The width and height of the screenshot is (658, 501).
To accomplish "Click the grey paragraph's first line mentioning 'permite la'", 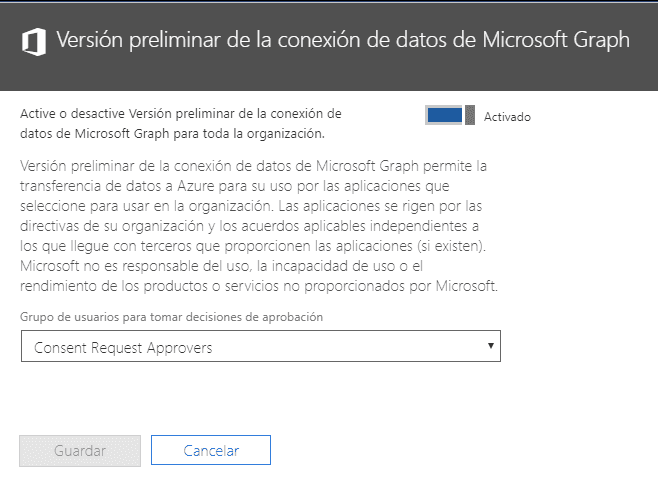I will tap(253, 166).
